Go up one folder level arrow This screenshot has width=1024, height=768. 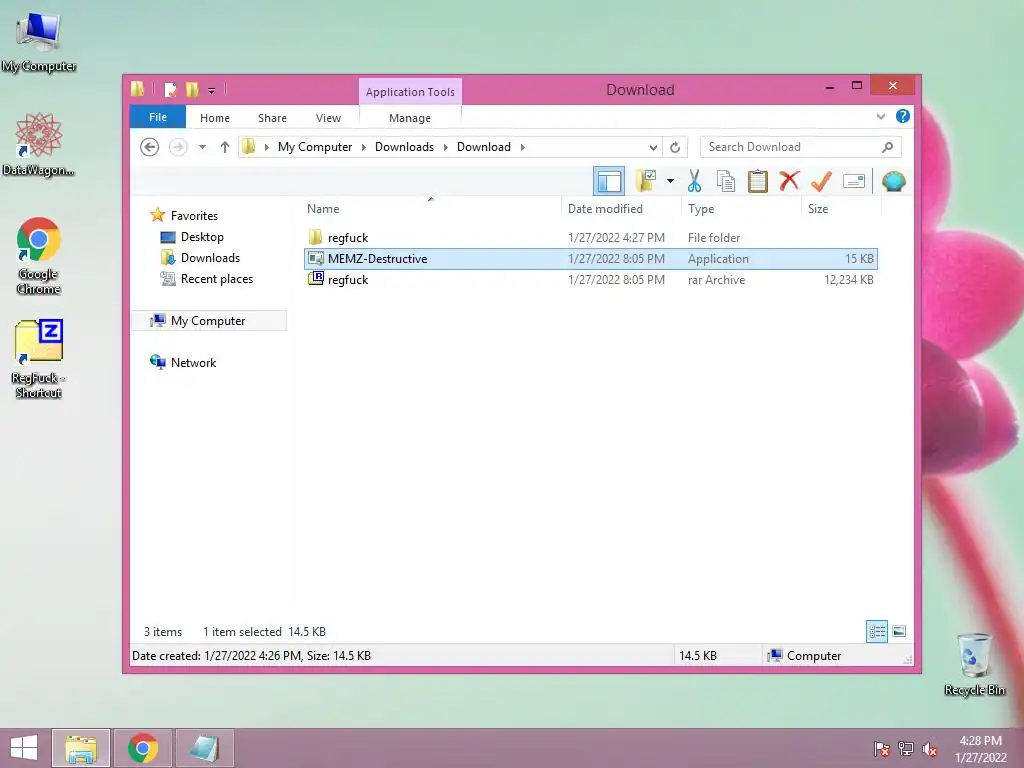point(225,147)
